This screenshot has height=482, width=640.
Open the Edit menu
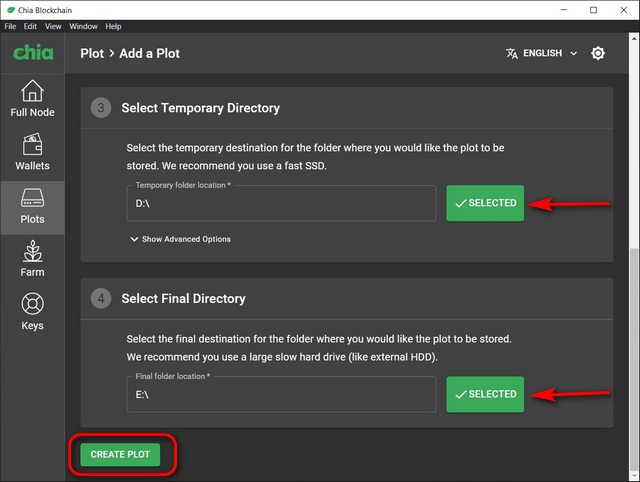(x=31, y=26)
